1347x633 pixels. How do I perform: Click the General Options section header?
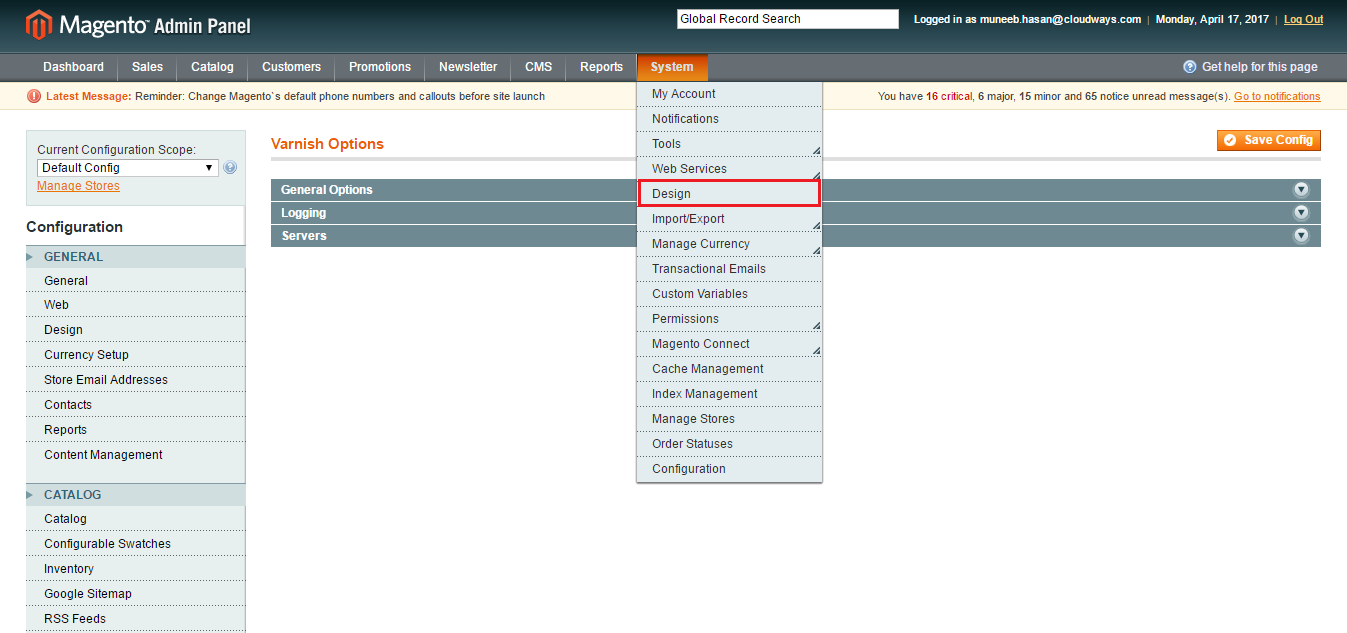[795, 190]
